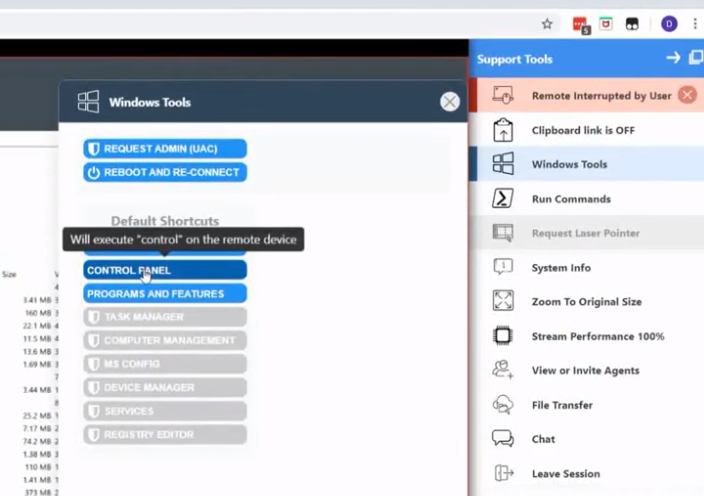Select Request Laser Pointer
704x496 pixels.
(x=586, y=233)
